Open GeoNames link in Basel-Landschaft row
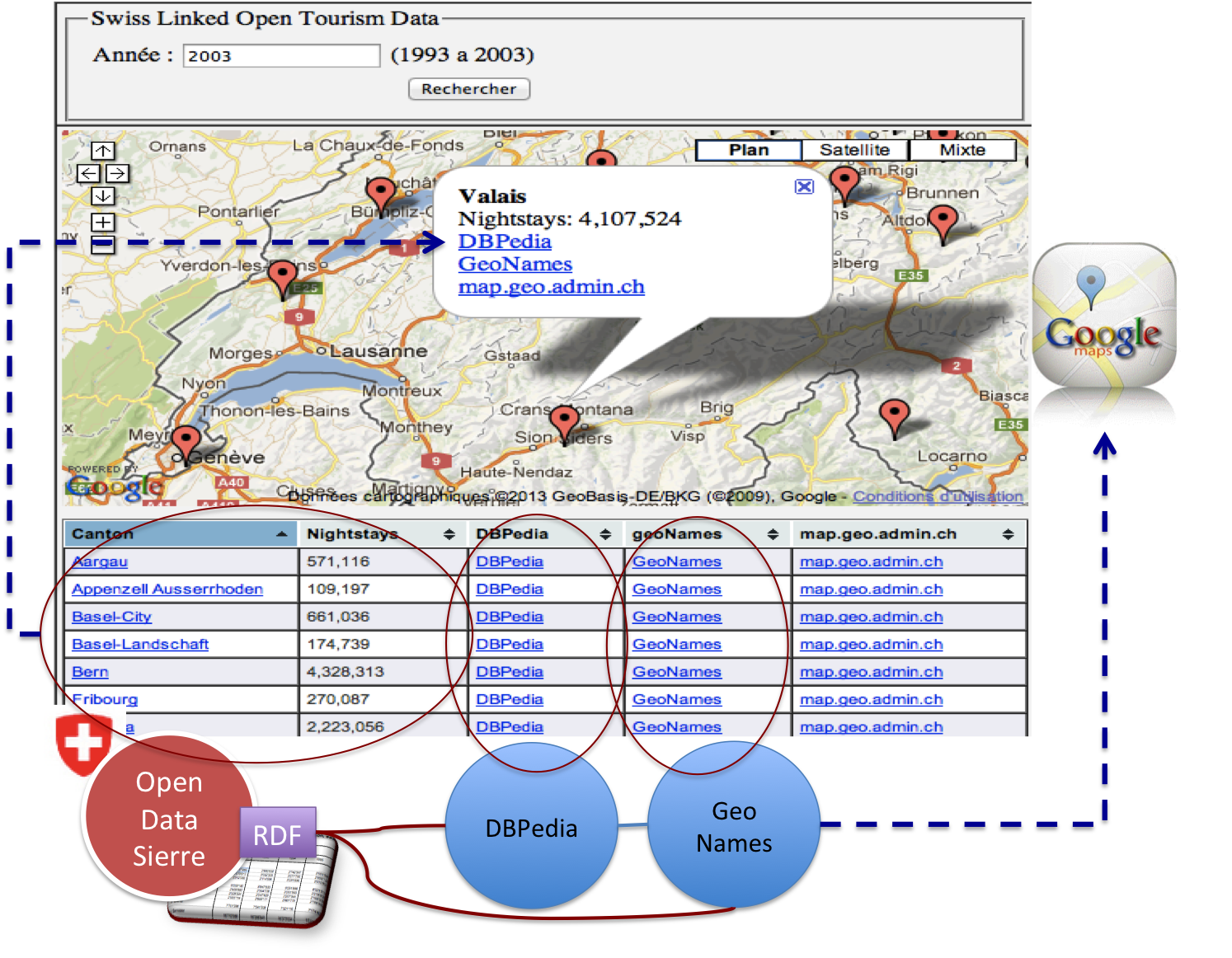The width and height of the screenshot is (1232, 958). click(677, 645)
